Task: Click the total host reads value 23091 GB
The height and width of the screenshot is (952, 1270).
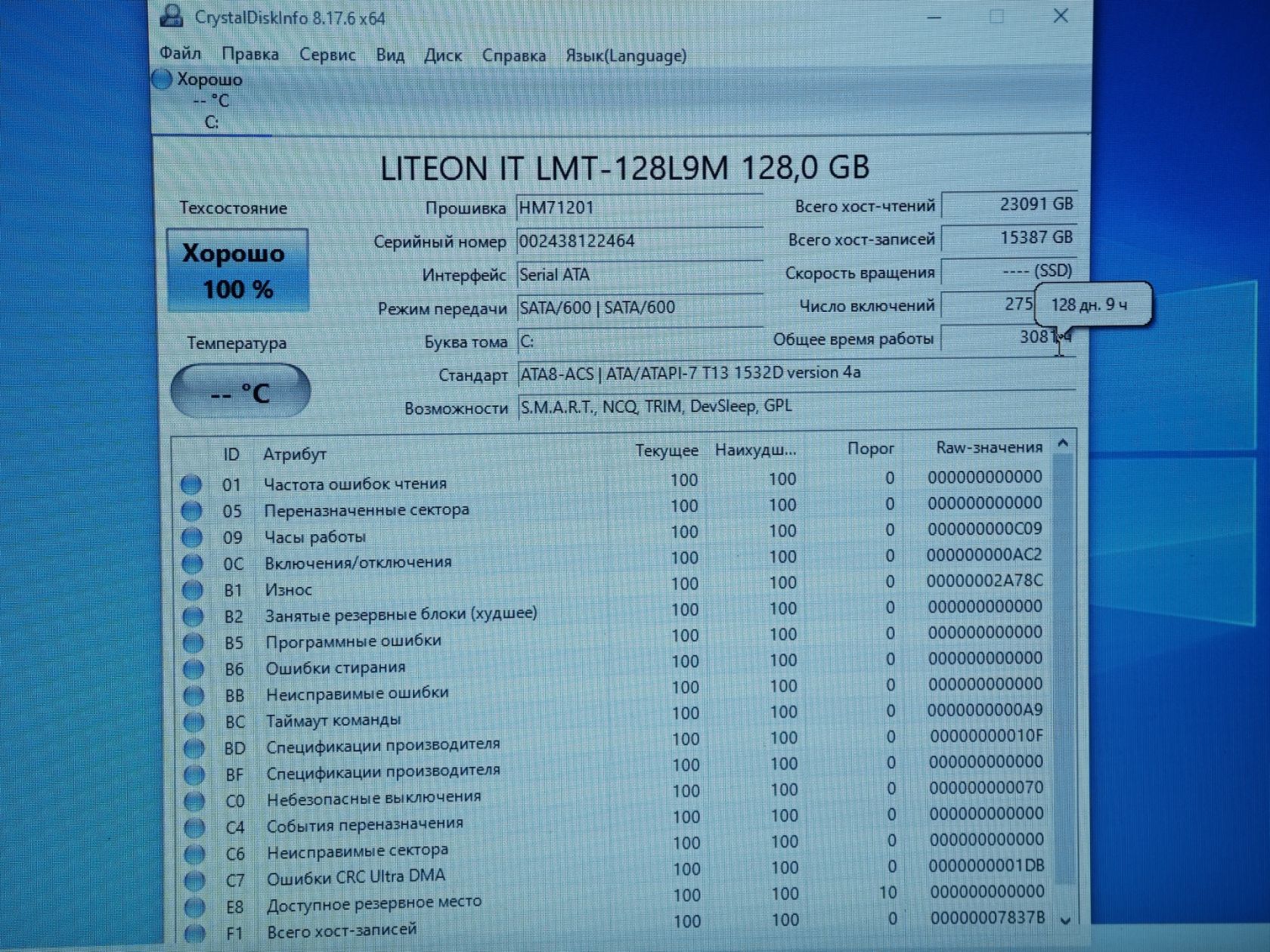Action: click(1009, 204)
